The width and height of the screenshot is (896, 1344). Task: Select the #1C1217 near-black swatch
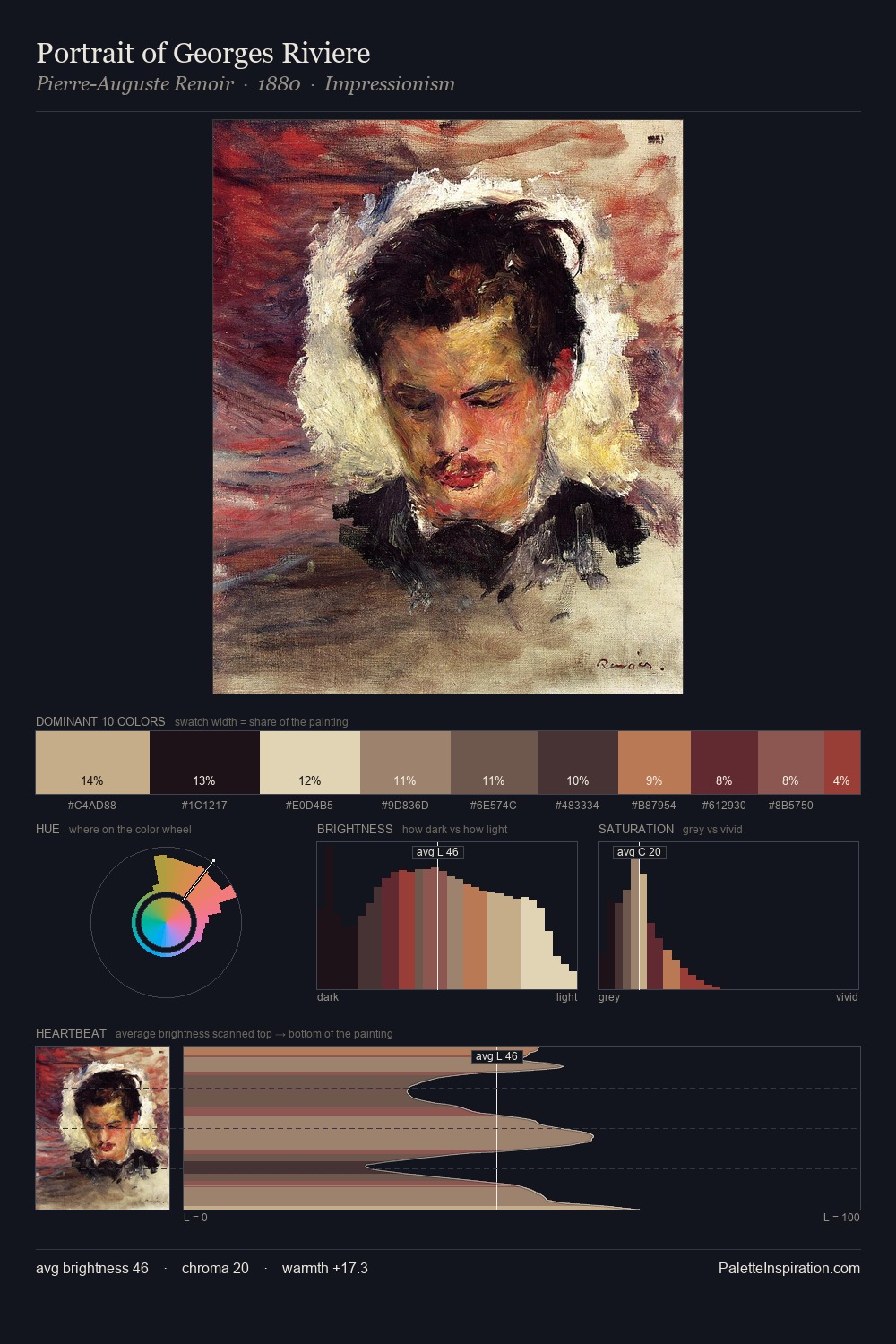point(204,762)
